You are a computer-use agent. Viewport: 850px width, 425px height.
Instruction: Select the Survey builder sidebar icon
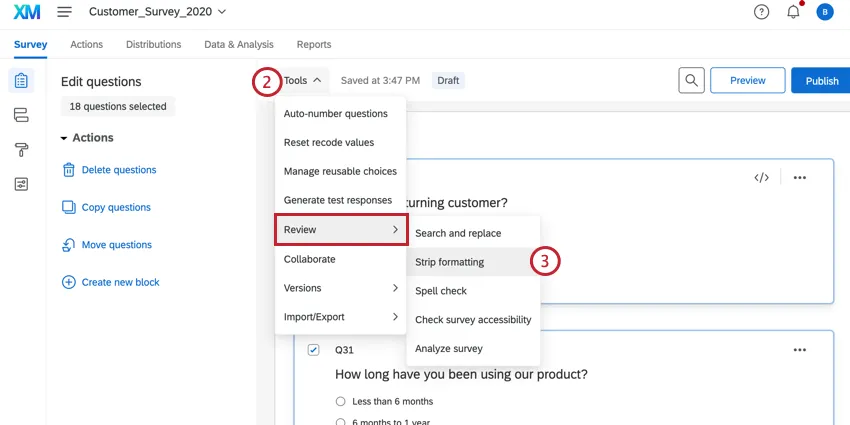[21, 81]
